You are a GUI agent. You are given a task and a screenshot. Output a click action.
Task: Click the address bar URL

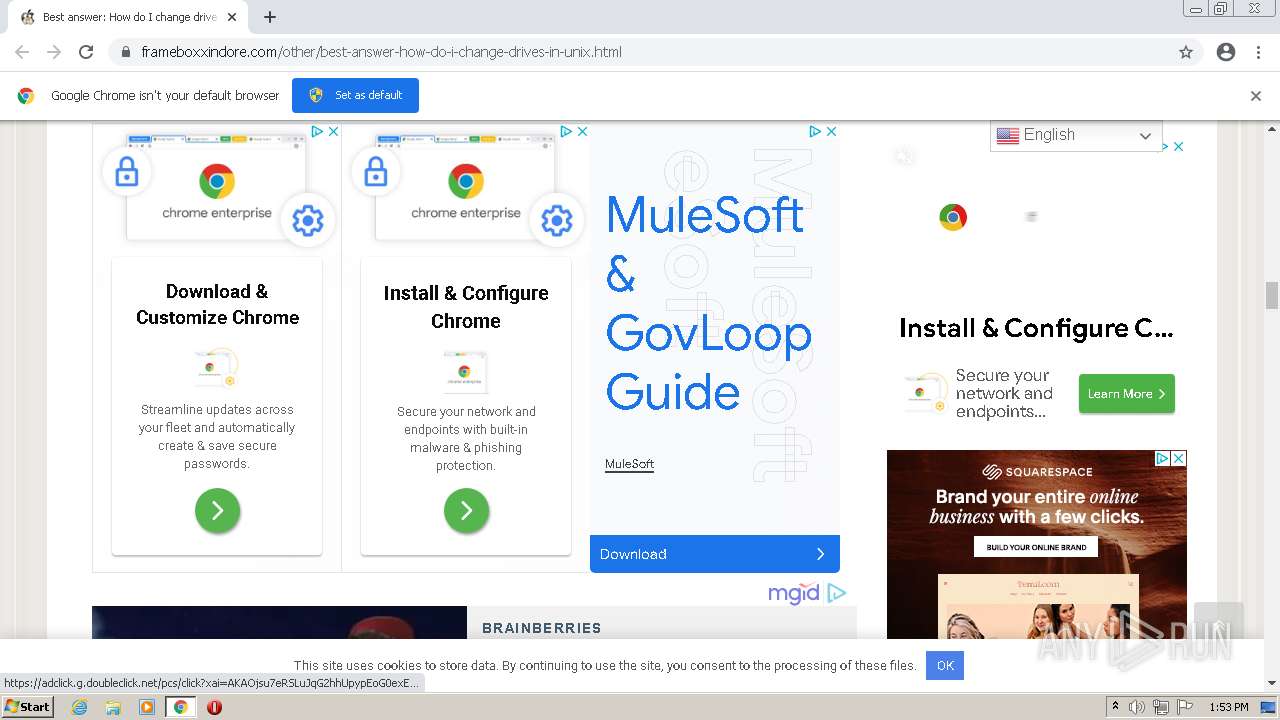tap(381, 52)
